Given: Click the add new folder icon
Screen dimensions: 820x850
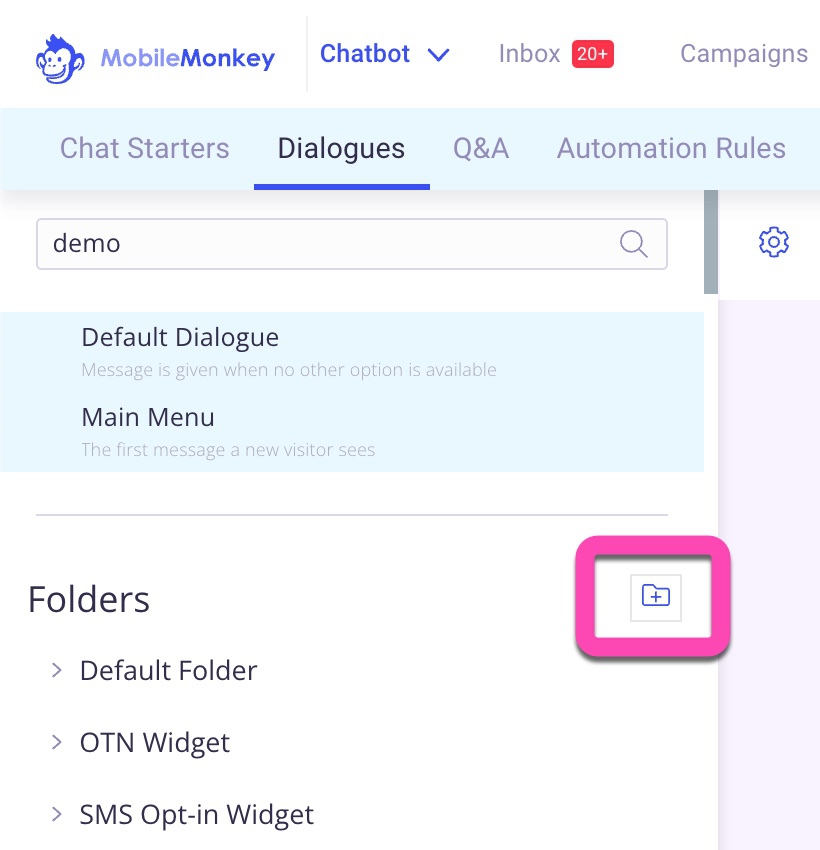Looking at the screenshot, I should [x=655, y=596].
